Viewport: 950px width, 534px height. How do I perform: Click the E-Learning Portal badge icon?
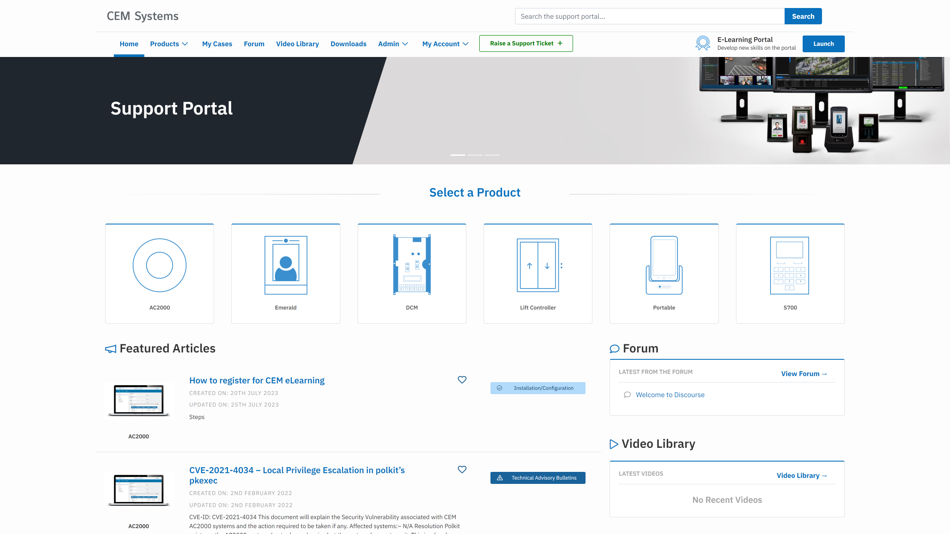click(703, 43)
